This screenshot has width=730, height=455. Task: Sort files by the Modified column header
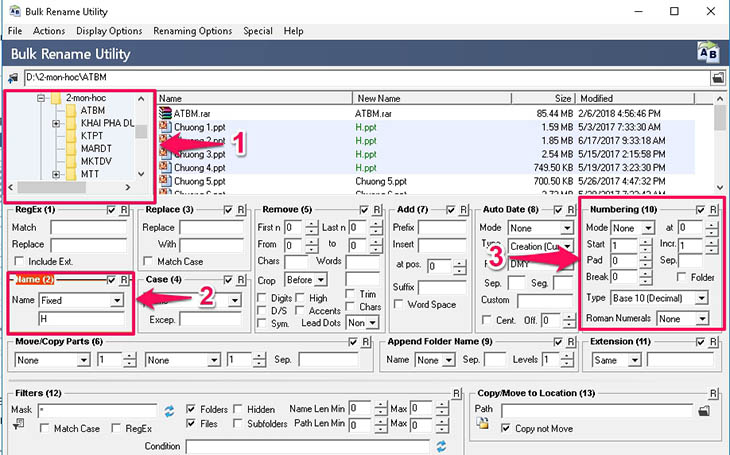click(x=635, y=98)
